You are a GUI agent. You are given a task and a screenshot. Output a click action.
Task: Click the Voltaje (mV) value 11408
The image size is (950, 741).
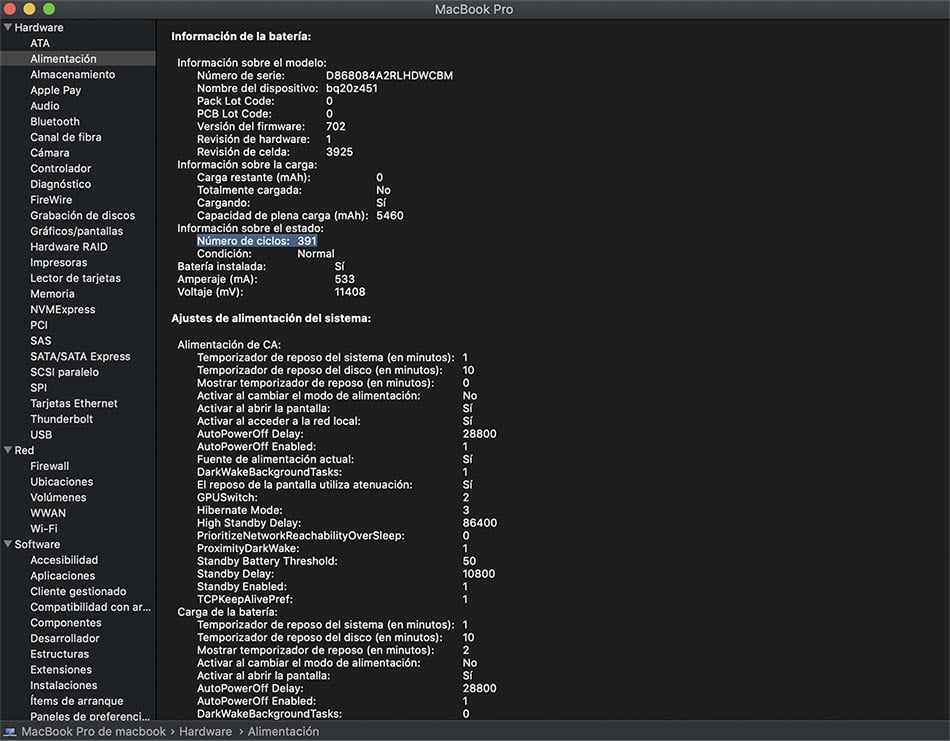coord(350,292)
